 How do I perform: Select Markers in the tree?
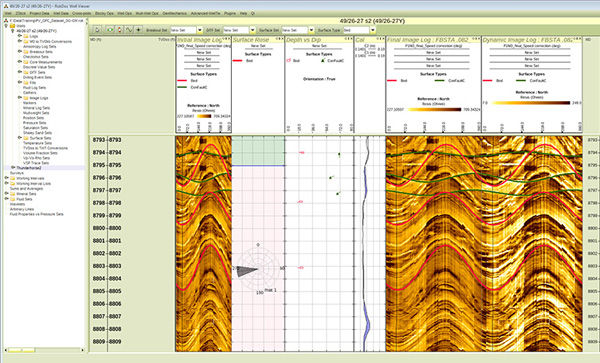[x=29, y=103]
